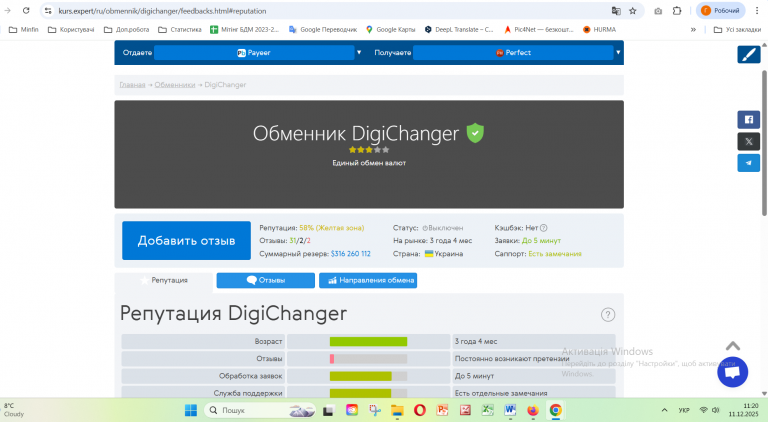The image size is (768, 422).
Task: Open the Усі закладки folder
Action: pyautogui.click(x=737, y=29)
